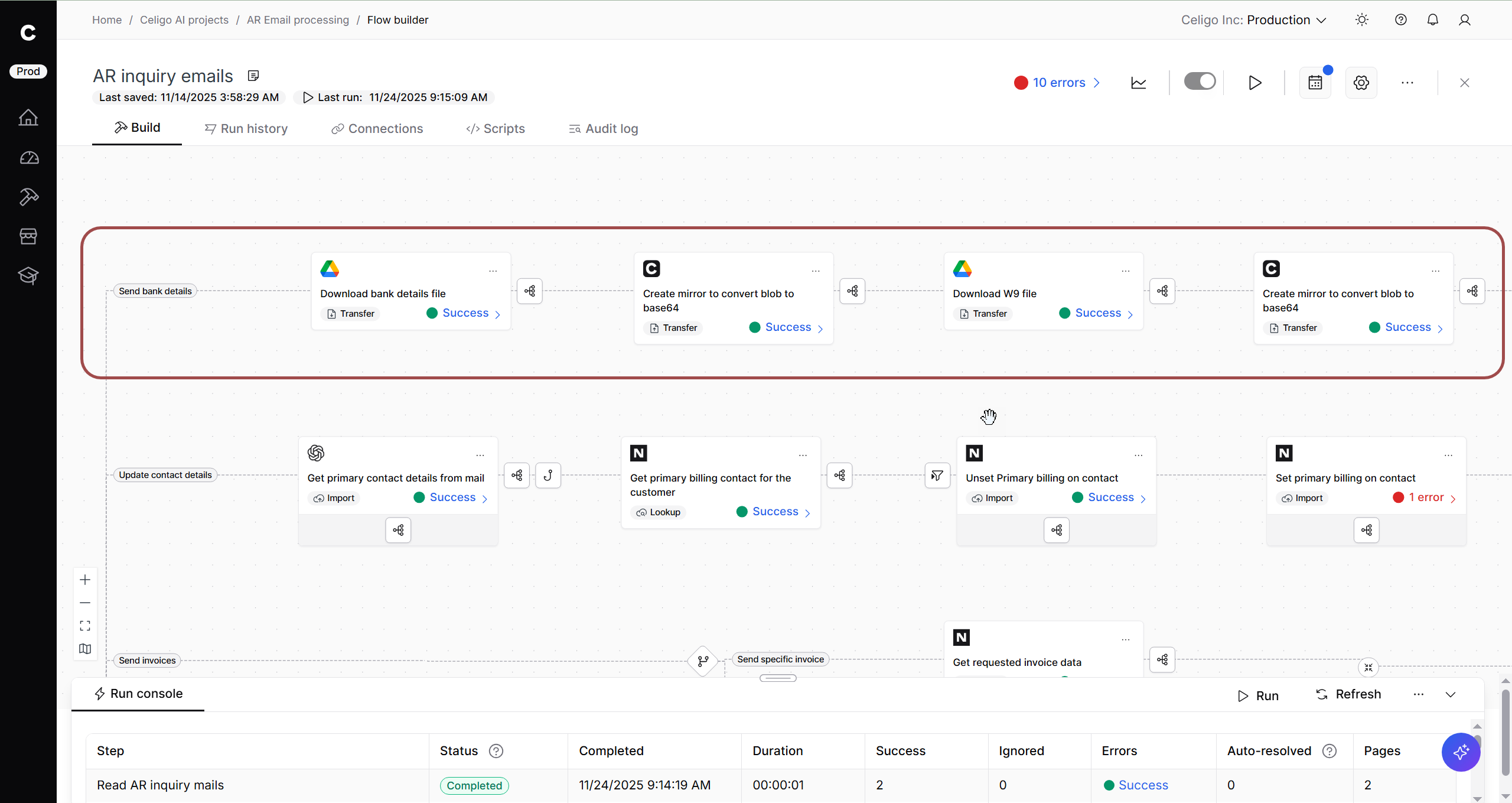Open flow settings gear icon
This screenshot has width=1512, height=803.
(1361, 83)
